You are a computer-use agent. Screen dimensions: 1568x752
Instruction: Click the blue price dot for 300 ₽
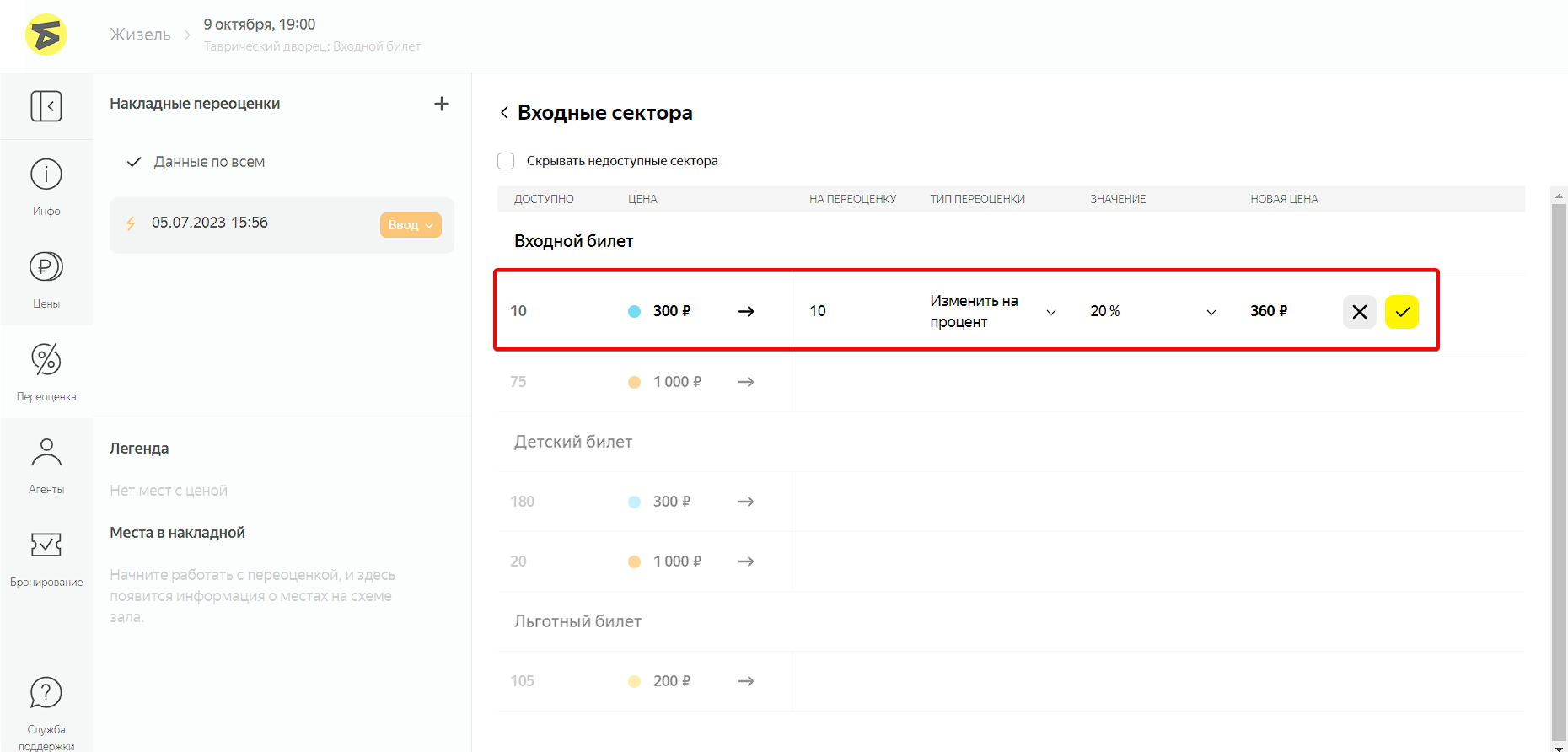click(x=634, y=312)
